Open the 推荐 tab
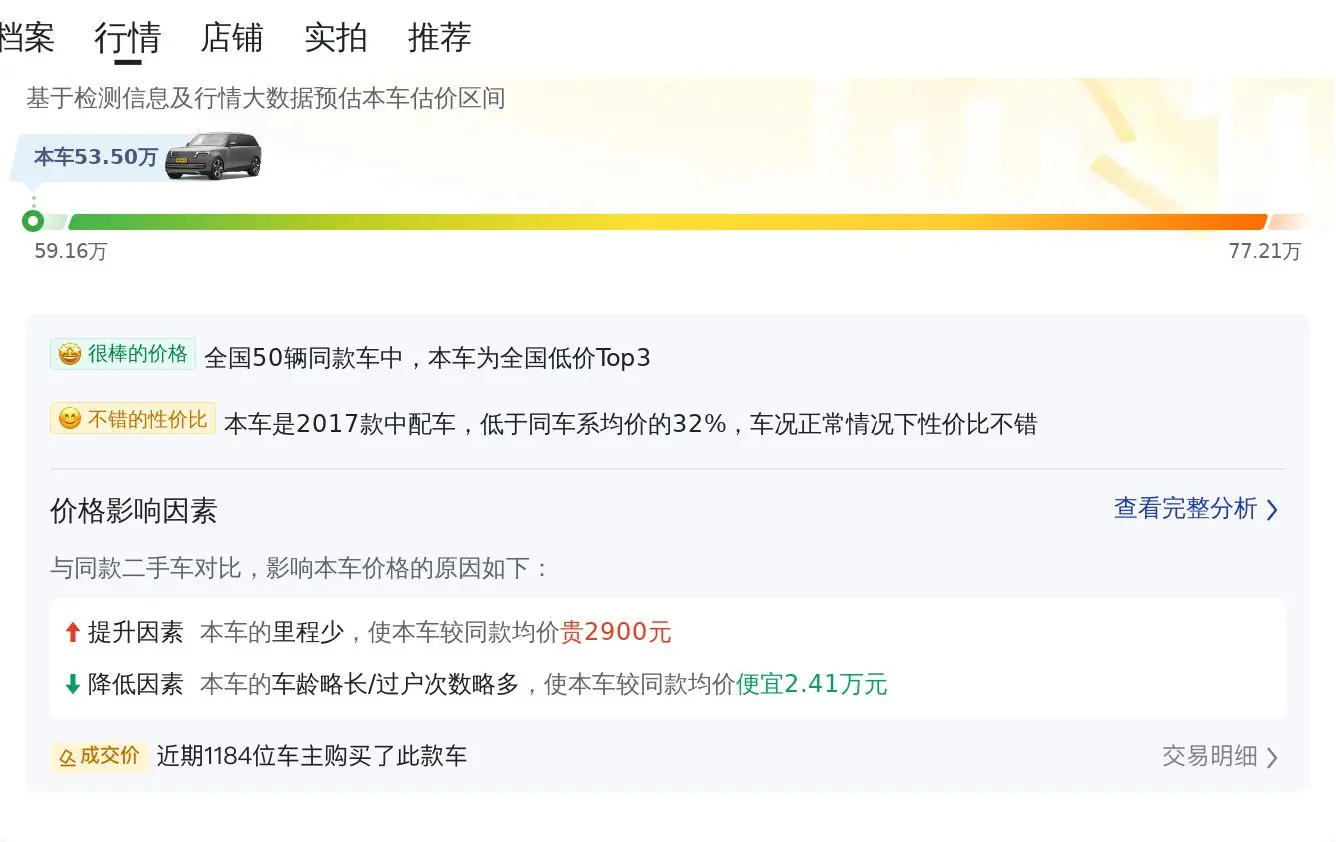 pyautogui.click(x=440, y=38)
